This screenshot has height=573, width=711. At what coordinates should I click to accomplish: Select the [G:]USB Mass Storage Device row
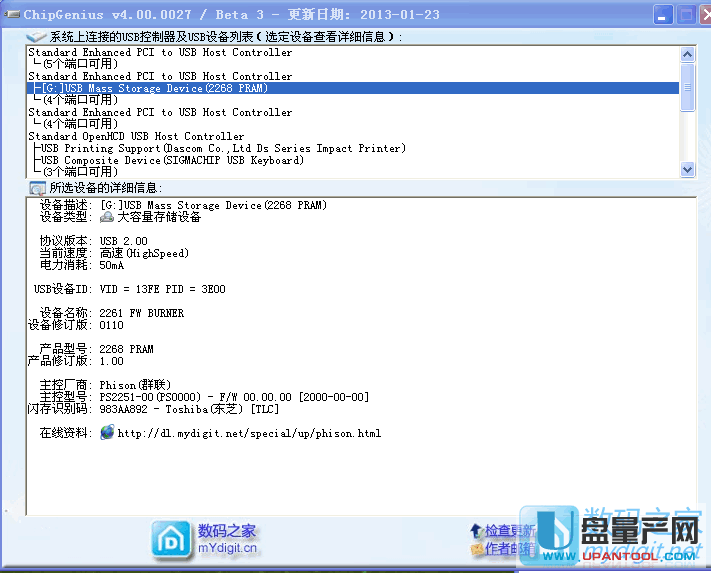[x=353, y=88]
